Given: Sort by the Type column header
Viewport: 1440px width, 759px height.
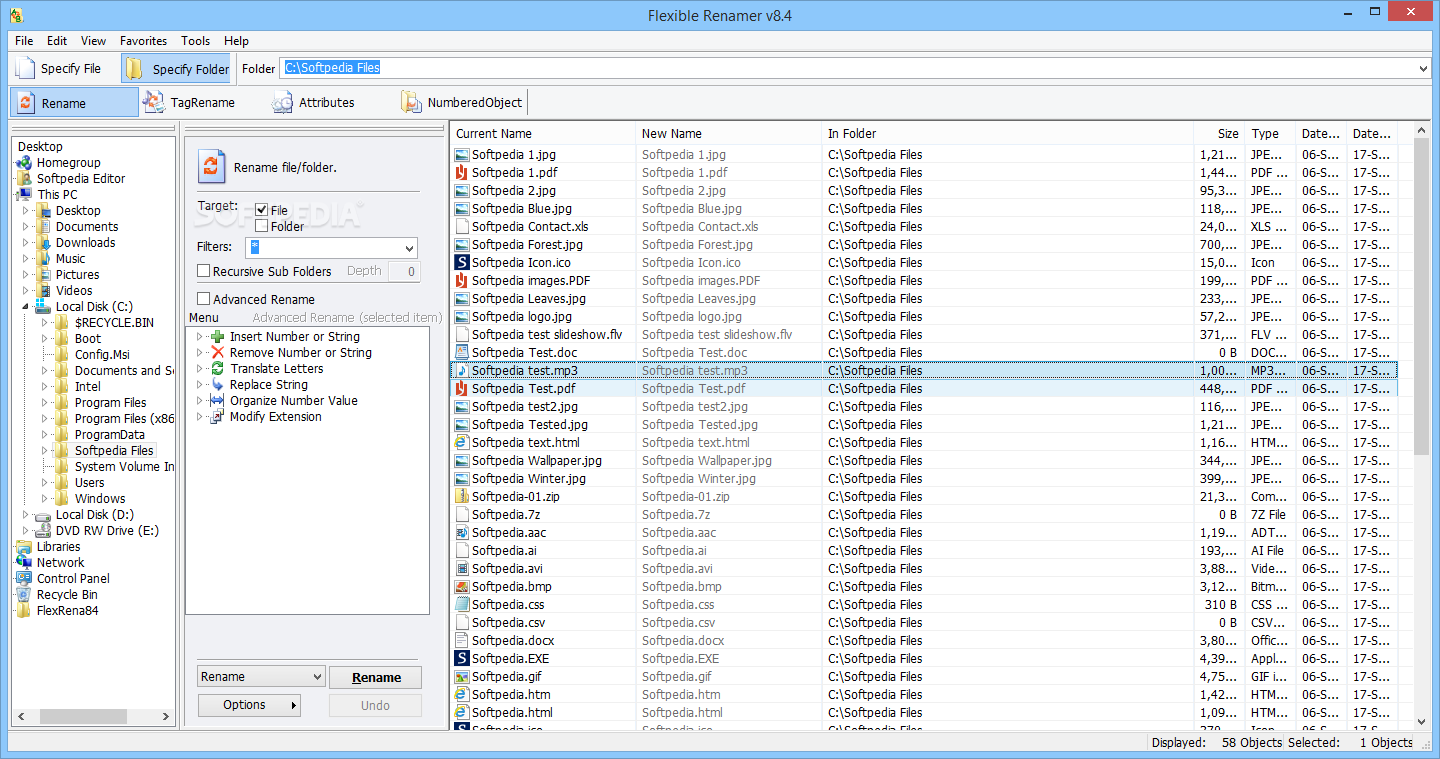Looking at the screenshot, I should [x=1270, y=133].
